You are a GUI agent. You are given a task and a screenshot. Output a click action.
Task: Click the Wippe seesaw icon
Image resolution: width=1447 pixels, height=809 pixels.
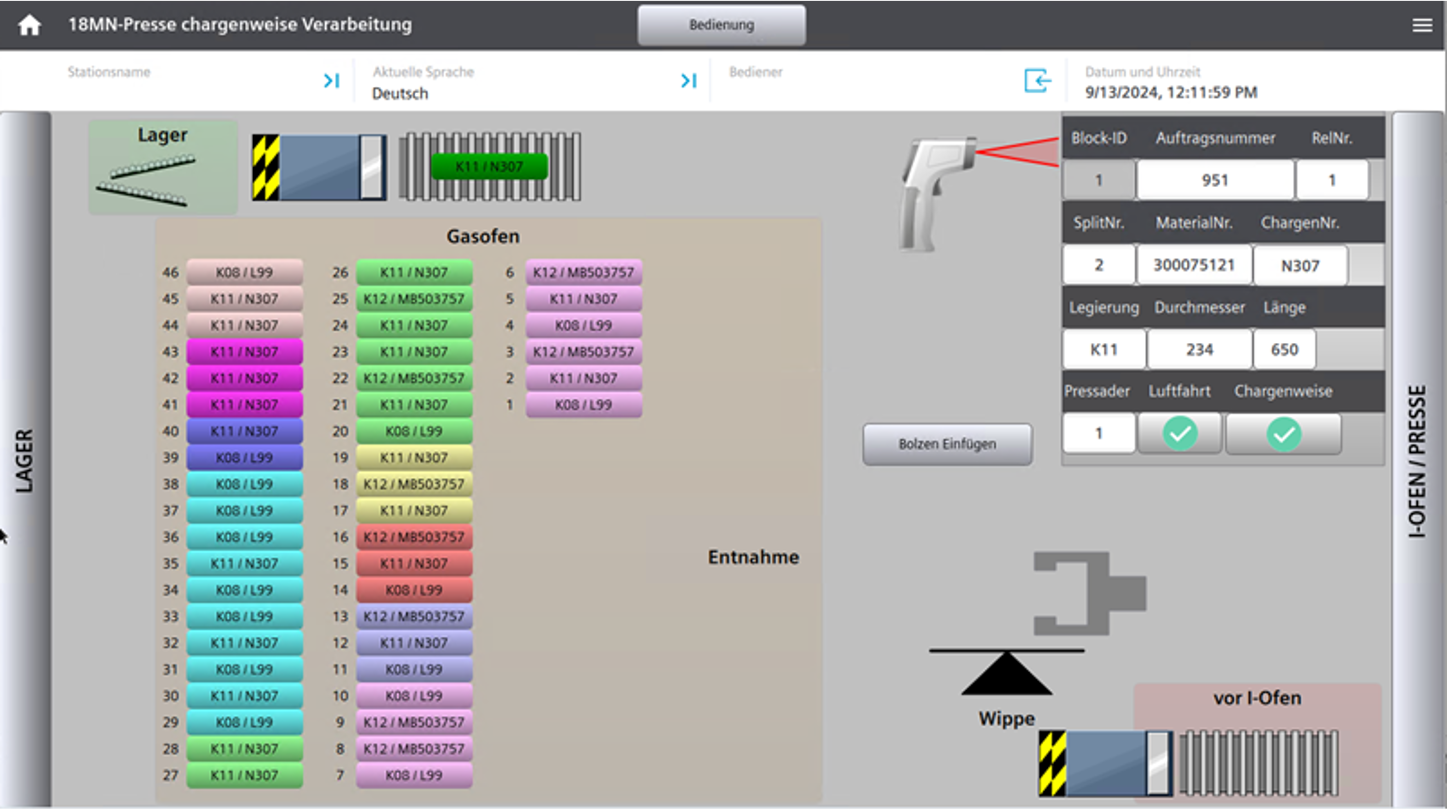point(1006,672)
